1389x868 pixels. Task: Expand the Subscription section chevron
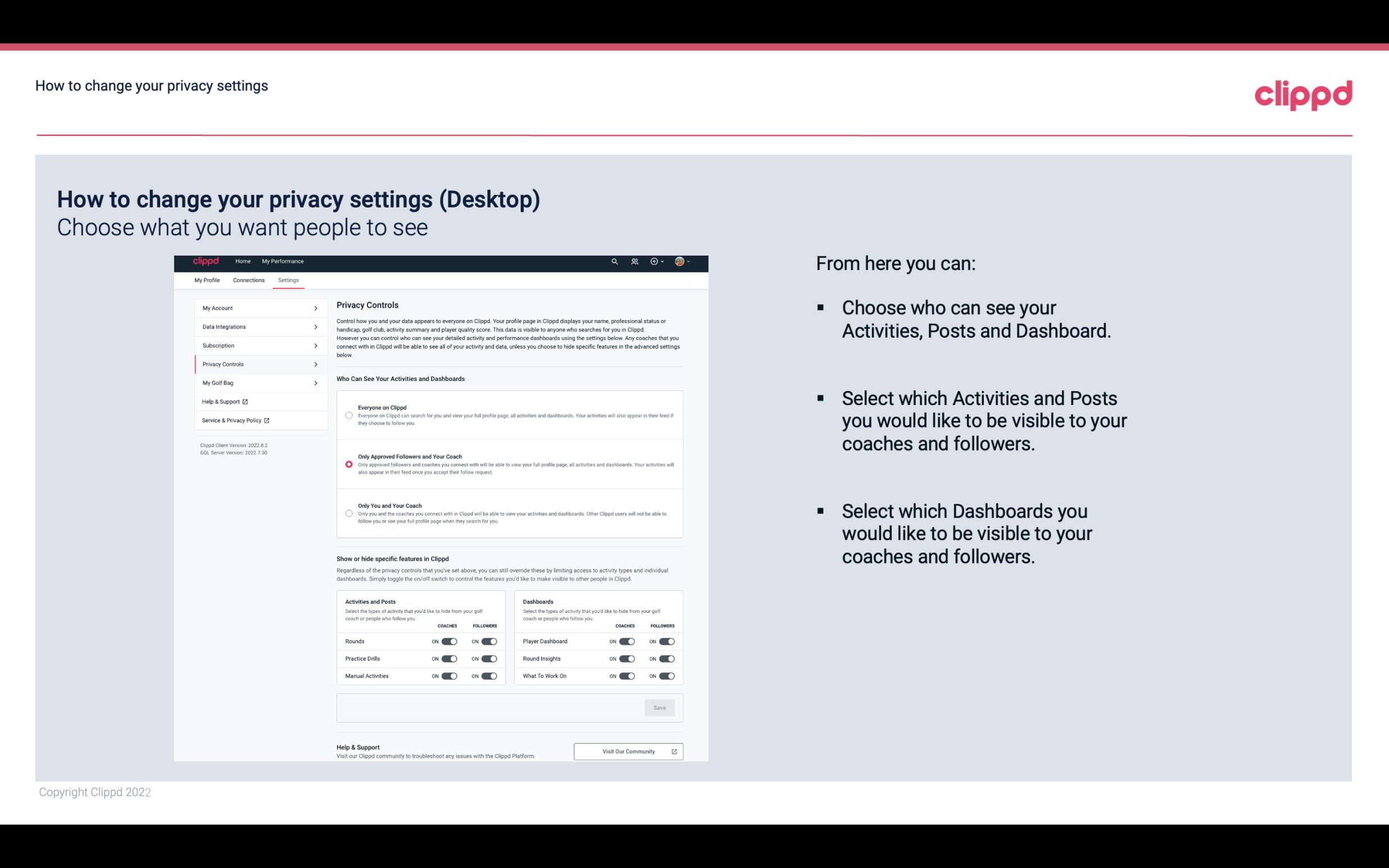pyautogui.click(x=316, y=345)
